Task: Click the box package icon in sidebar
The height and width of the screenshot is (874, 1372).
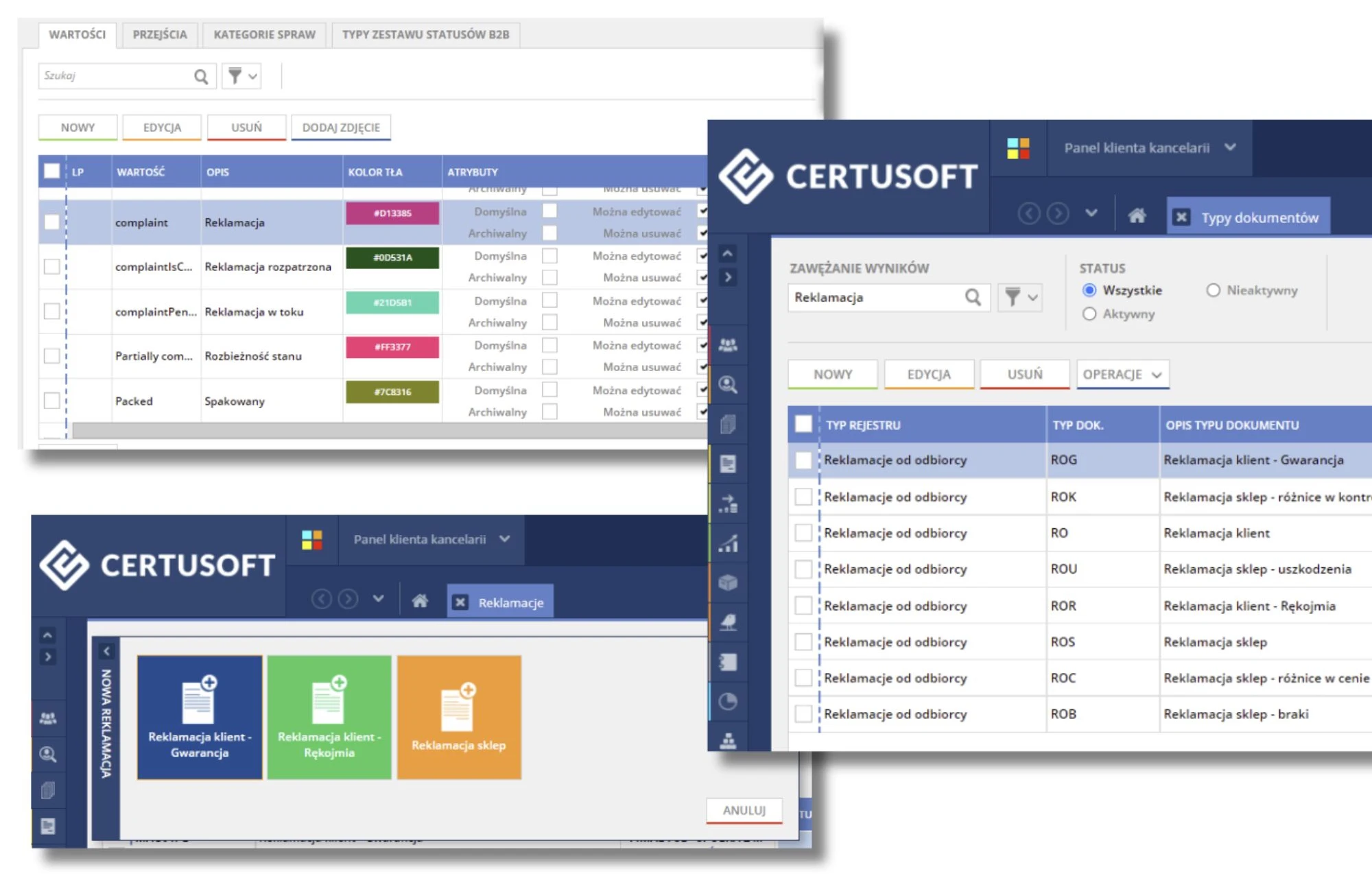Action: [728, 583]
